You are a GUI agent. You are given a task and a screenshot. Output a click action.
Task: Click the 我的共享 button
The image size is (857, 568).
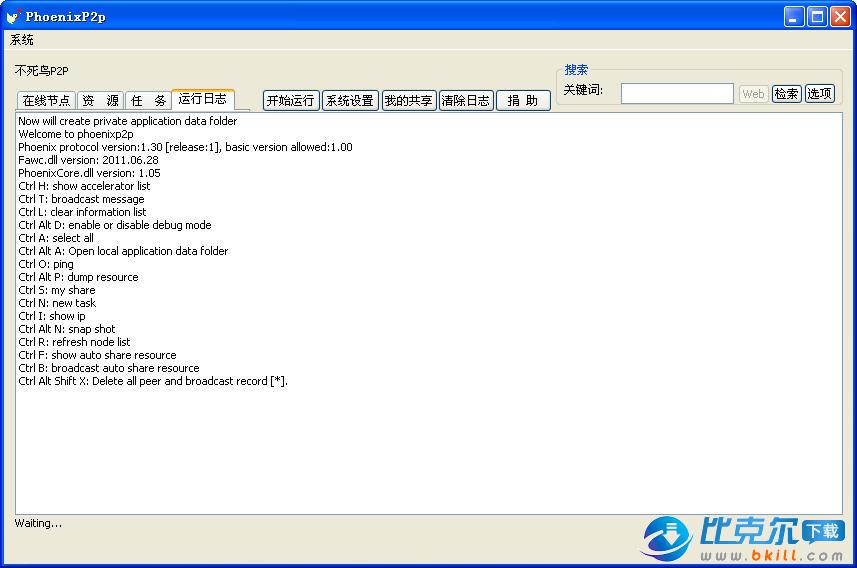(409, 101)
